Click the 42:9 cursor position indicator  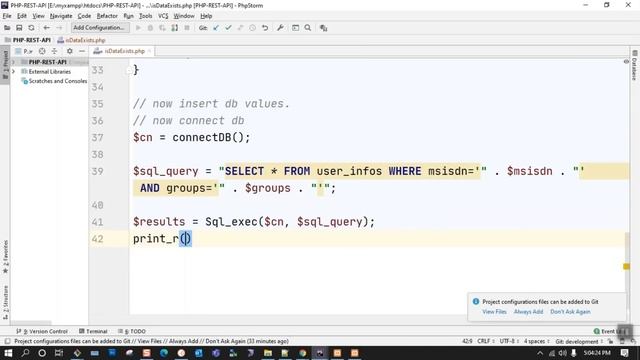pyautogui.click(x=467, y=341)
